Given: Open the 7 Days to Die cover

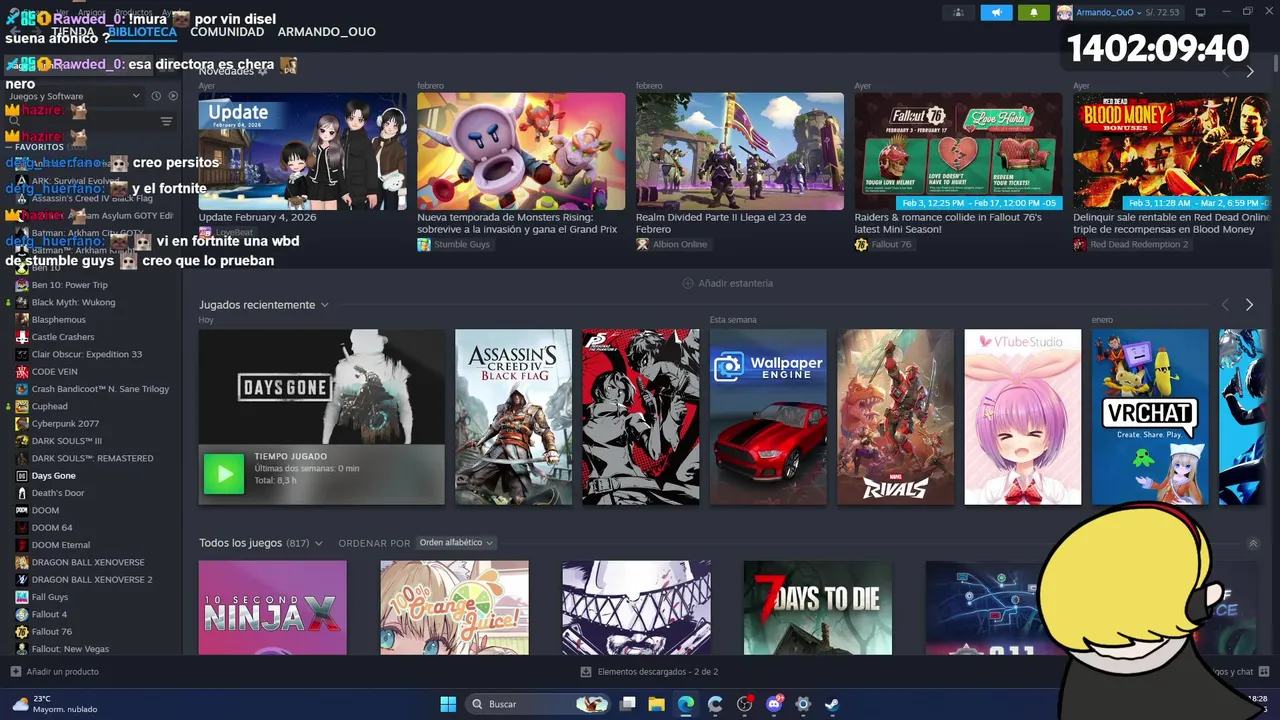Looking at the screenshot, I should click(x=818, y=608).
